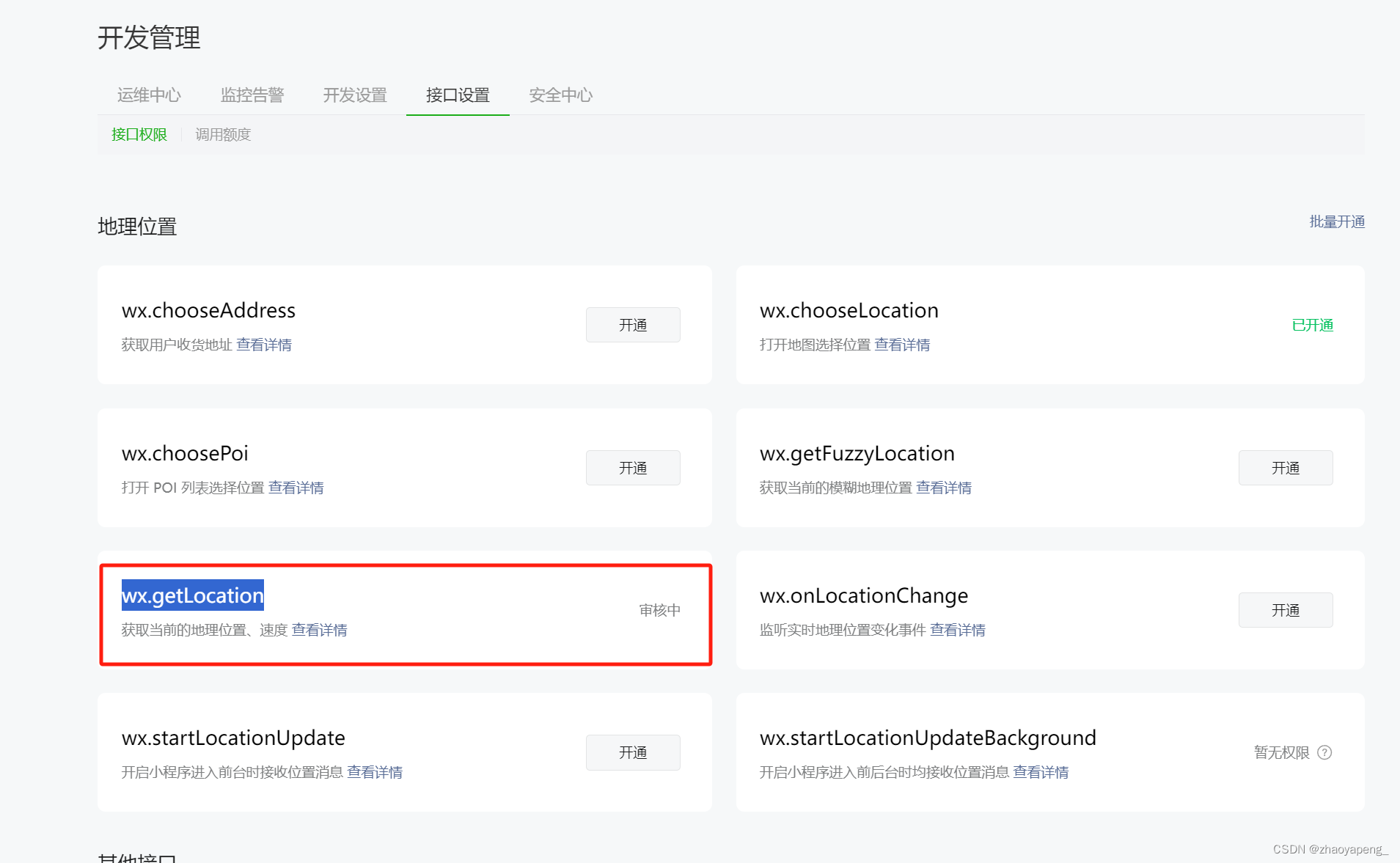Click the 地理位置 section heading
The height and width of the screenshot is (863, 1400).
(x=137, y=226)
